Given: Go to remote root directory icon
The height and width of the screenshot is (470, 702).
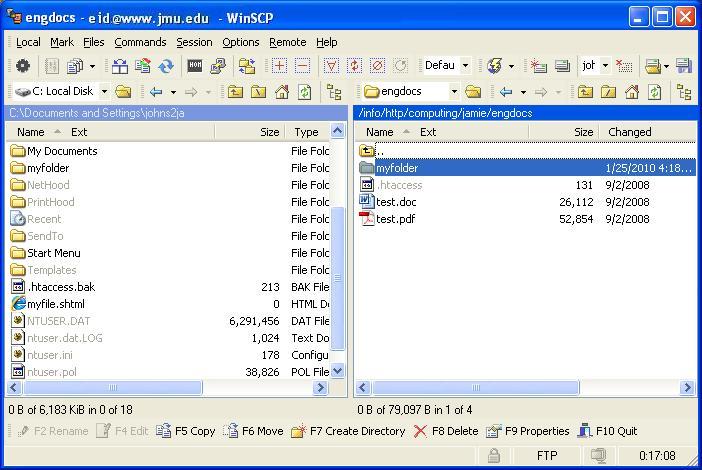Looking at the screenshot, I should click(608, 92).
